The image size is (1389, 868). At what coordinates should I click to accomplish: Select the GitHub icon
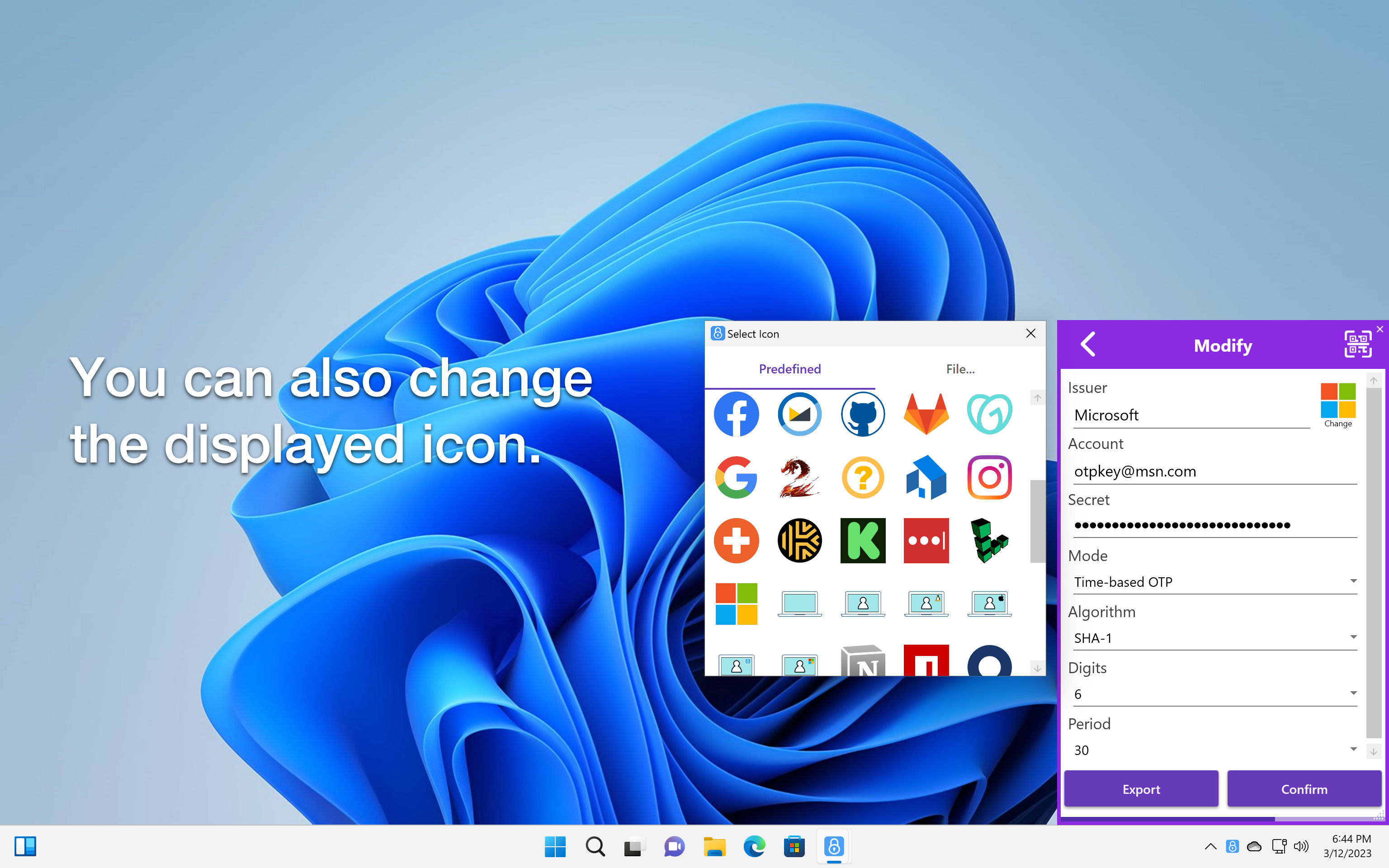coord(863,414)
